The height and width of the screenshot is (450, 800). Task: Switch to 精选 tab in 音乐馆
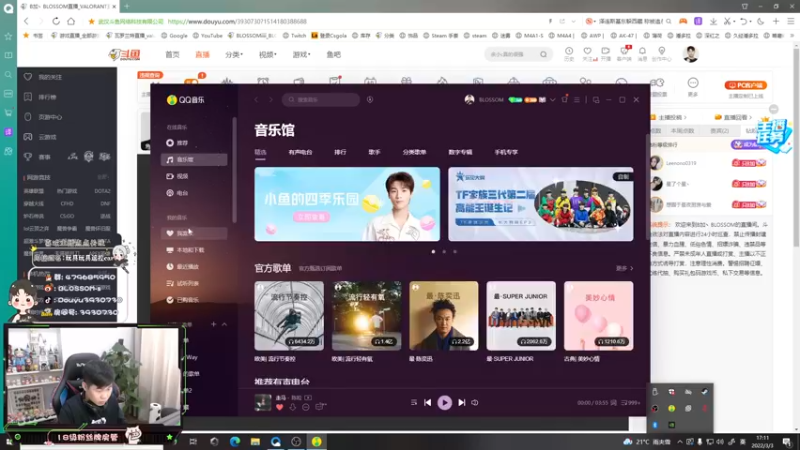tap(260, 152)
